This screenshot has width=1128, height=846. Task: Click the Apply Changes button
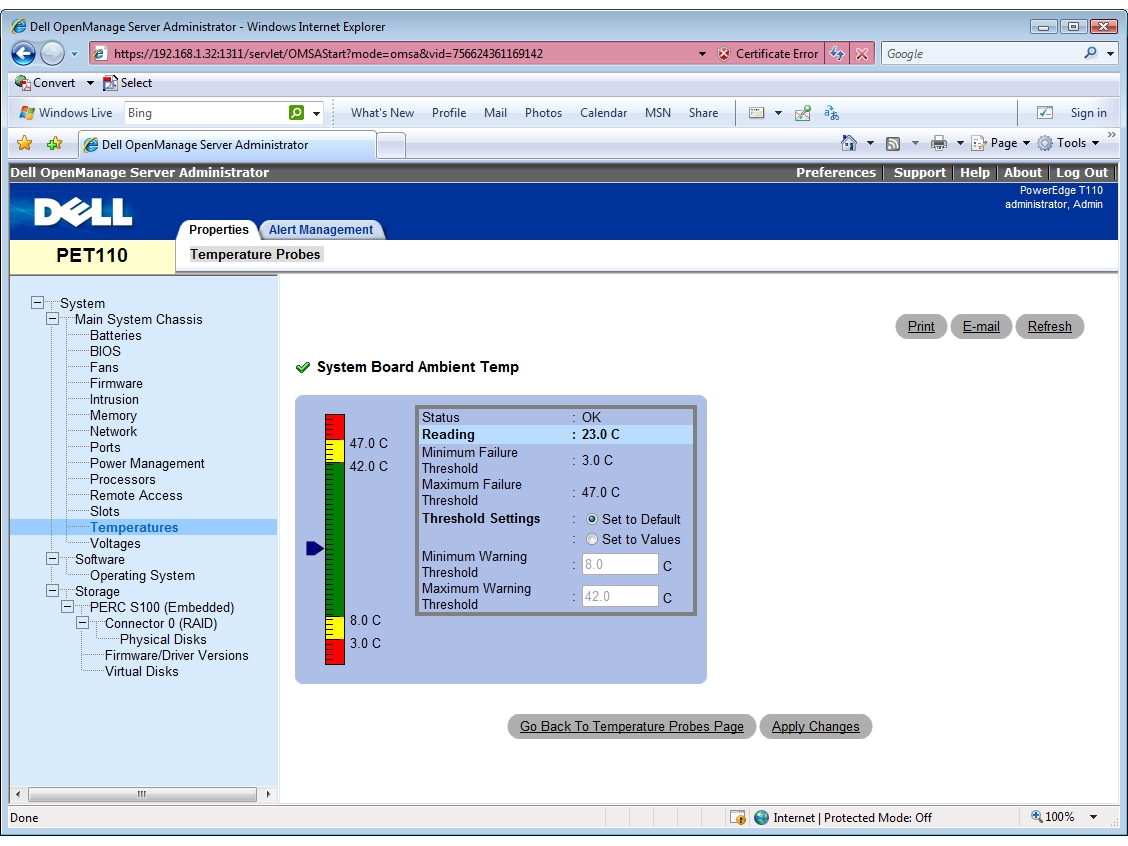click(x=816, y=727)
